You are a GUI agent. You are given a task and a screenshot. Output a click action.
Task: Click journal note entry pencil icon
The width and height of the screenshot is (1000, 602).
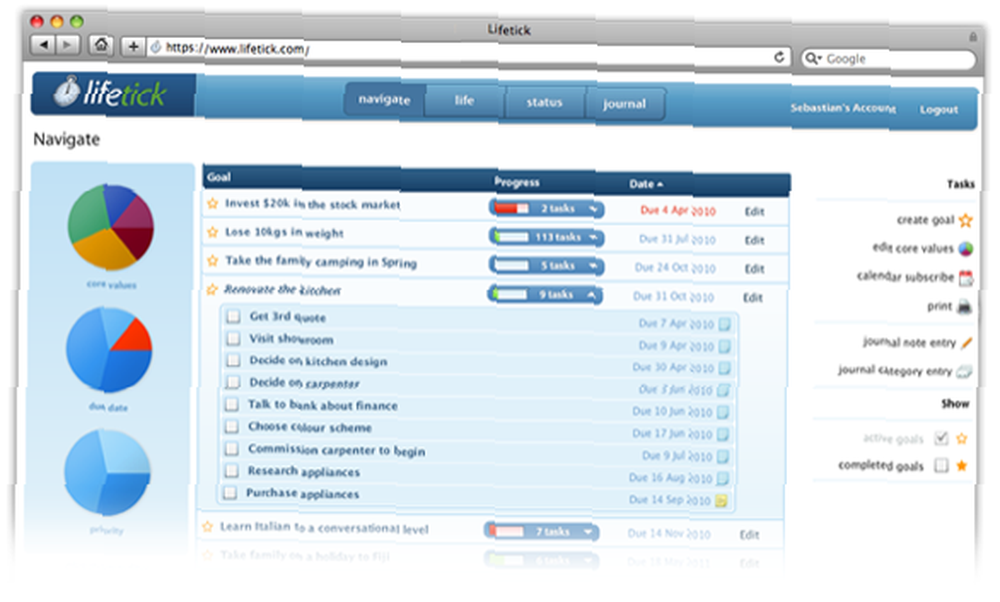coord(966,343)
